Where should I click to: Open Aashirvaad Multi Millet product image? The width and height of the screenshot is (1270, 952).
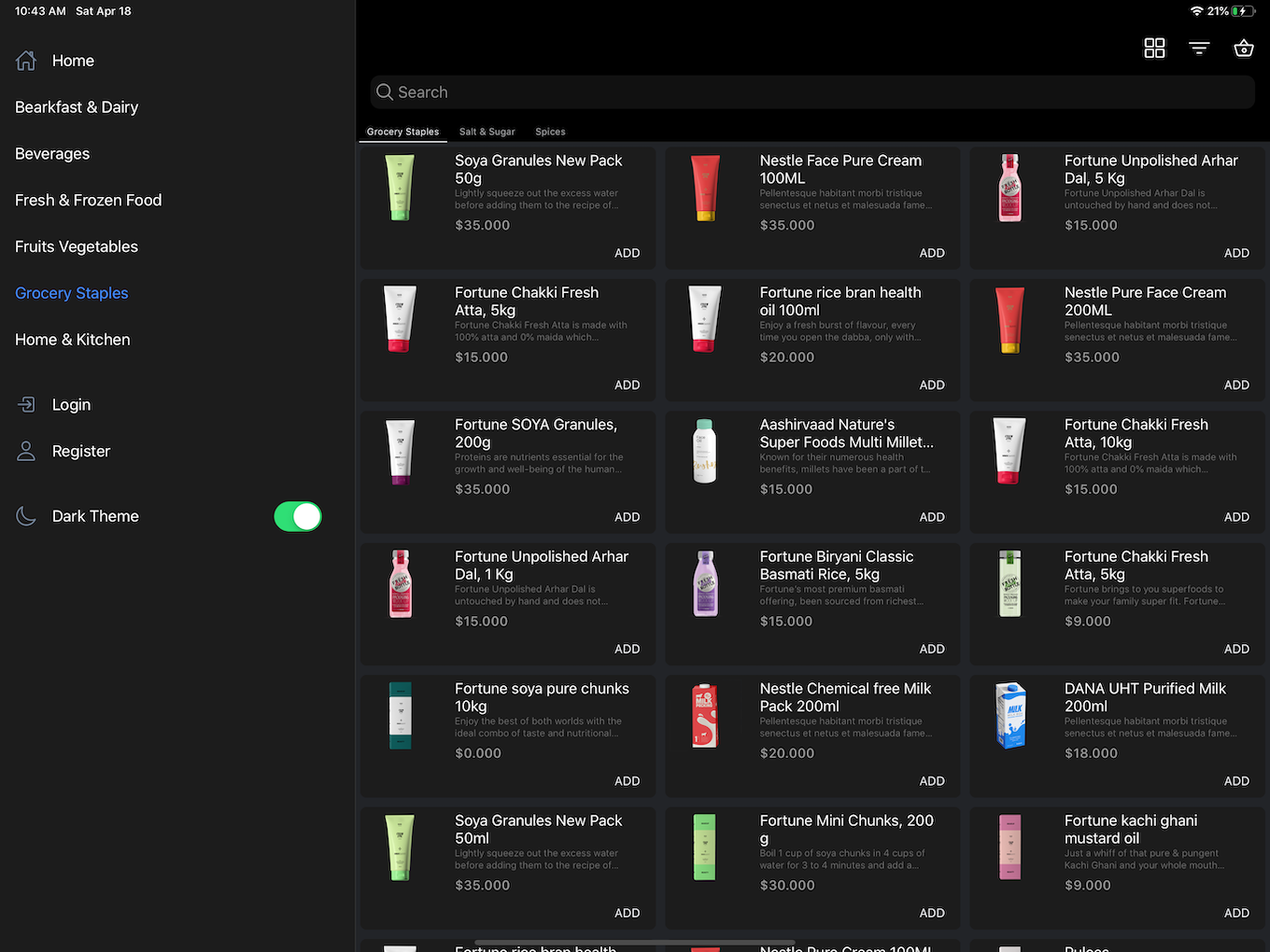coord(705,452)
